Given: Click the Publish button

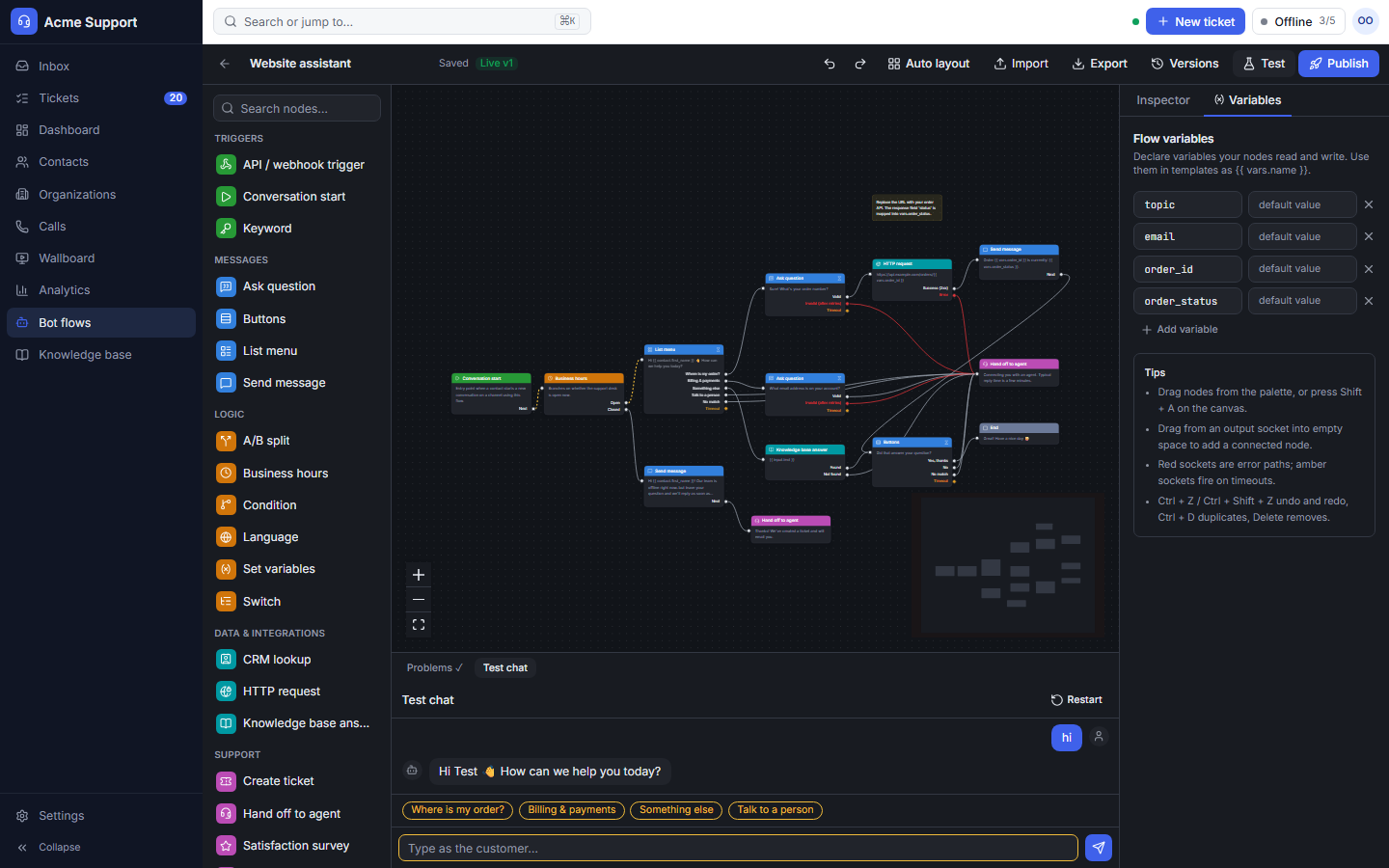Looking at the screenshot, I should 1339,64.
